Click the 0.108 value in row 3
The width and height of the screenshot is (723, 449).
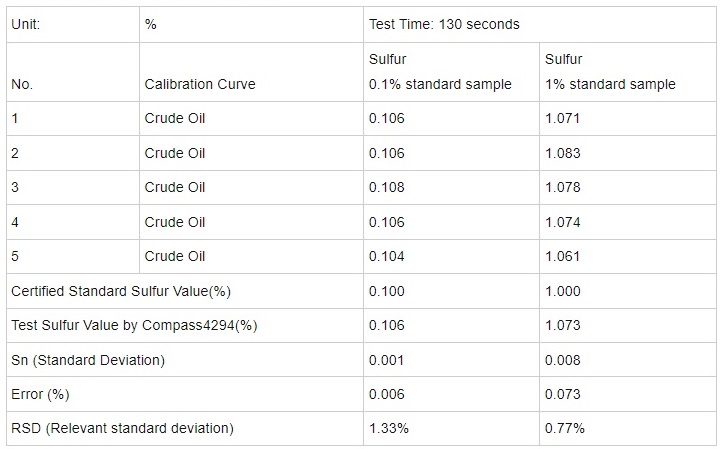point(387,187)
